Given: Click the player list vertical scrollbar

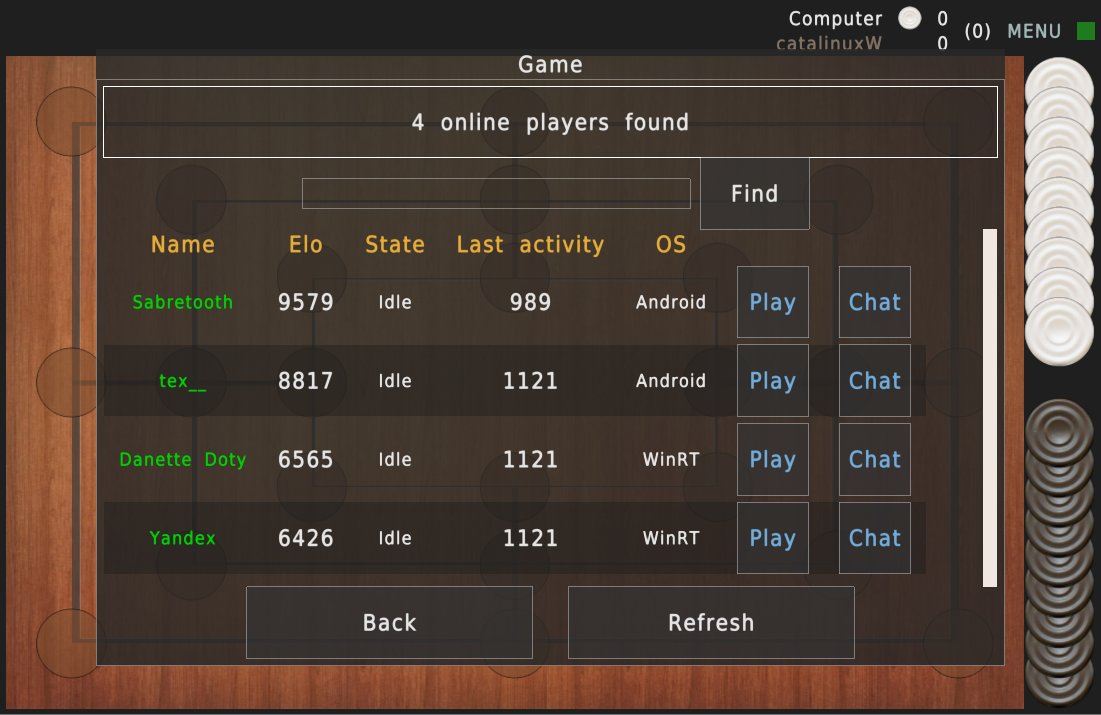Looking at the screenshot, I should (989, 407).
